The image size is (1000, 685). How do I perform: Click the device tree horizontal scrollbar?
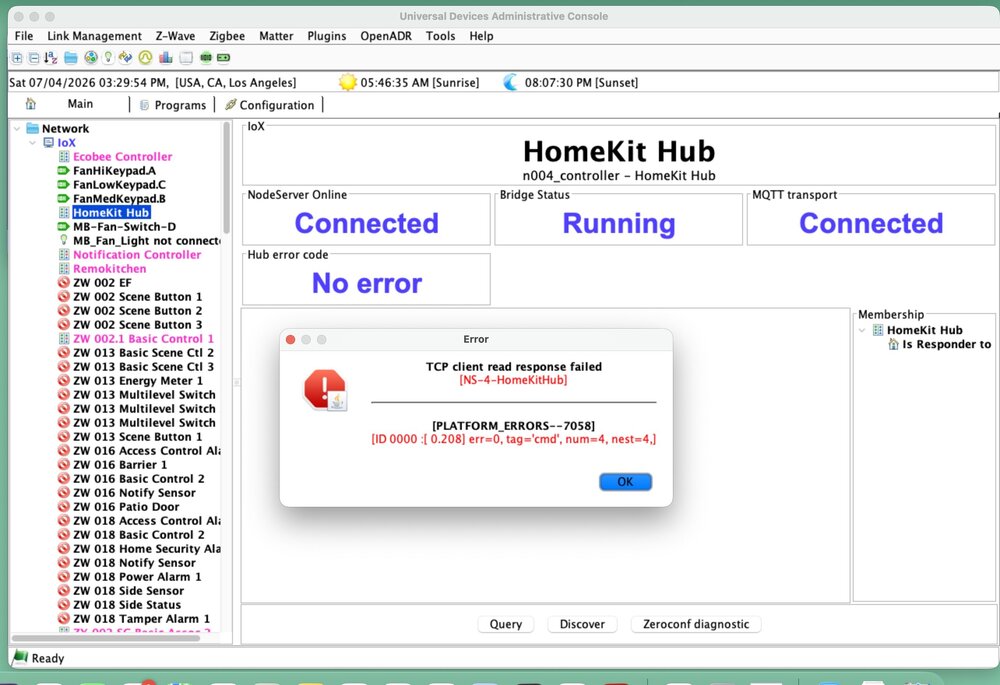pyautogui.click(x=106, y=637)
